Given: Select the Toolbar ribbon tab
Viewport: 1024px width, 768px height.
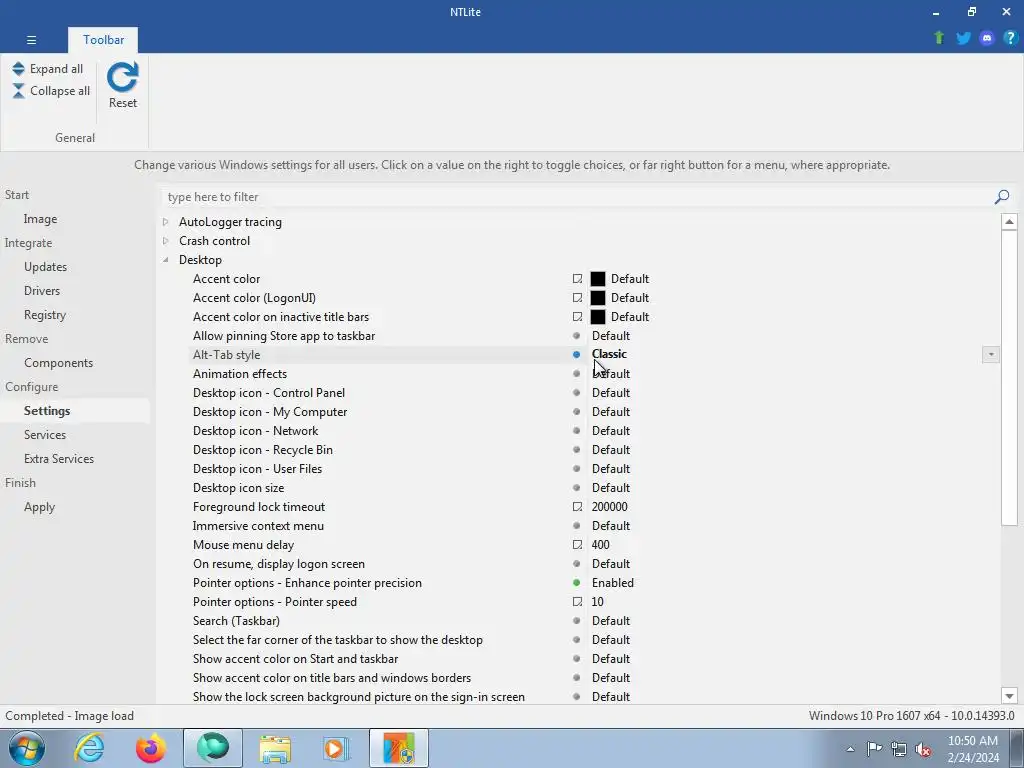Looking at the screenshot, I should pyautogui.click(x=103, y=40).
